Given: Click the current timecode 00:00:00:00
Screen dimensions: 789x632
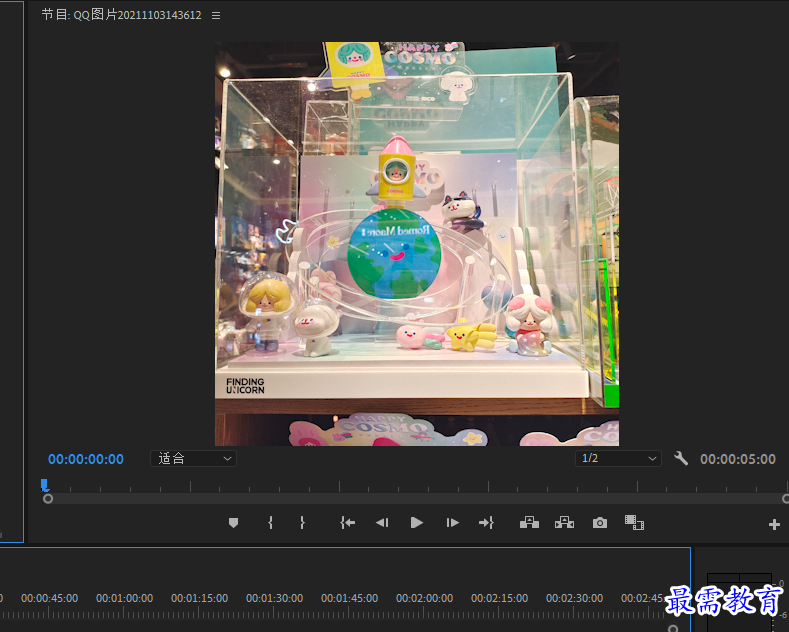Looking at the screenshot, I should [86, 459].
